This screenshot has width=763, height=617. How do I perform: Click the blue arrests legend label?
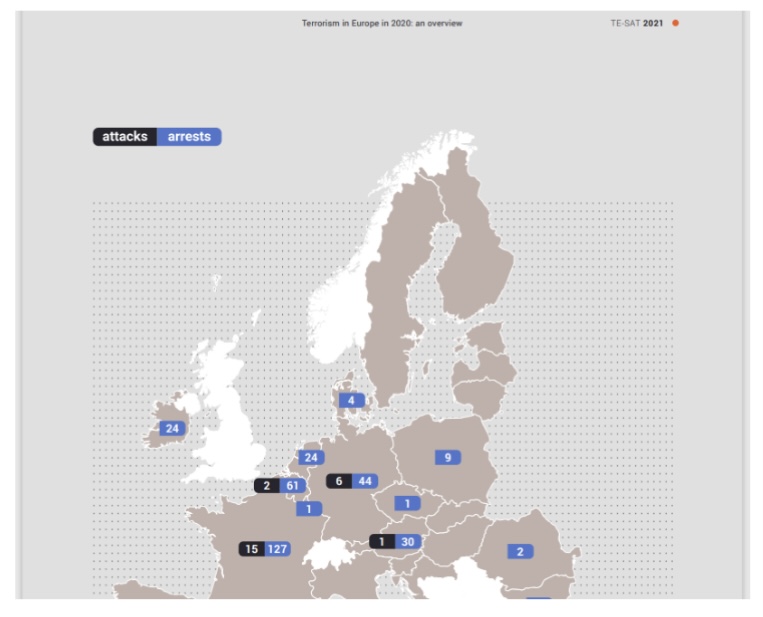[189, 136]
